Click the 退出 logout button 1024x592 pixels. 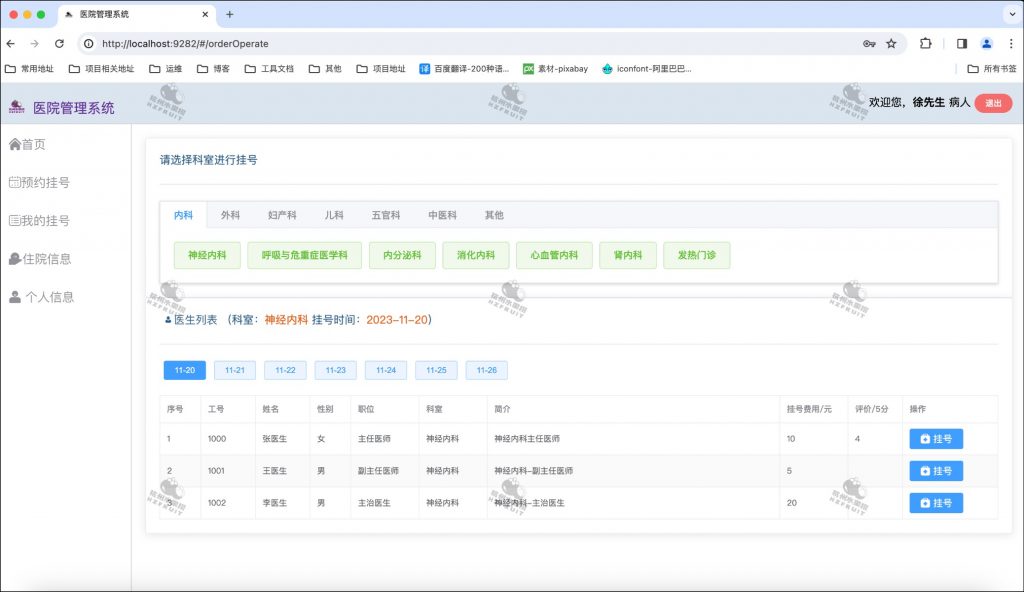pos(991,103)
